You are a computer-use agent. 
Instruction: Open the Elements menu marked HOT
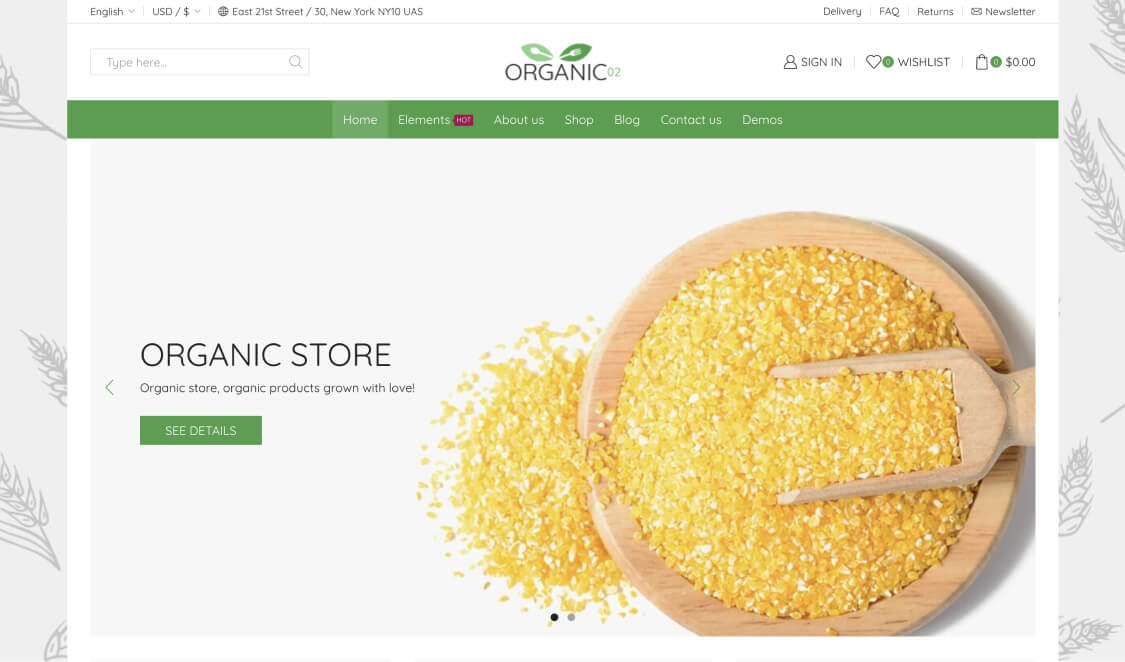click(435, 120)
